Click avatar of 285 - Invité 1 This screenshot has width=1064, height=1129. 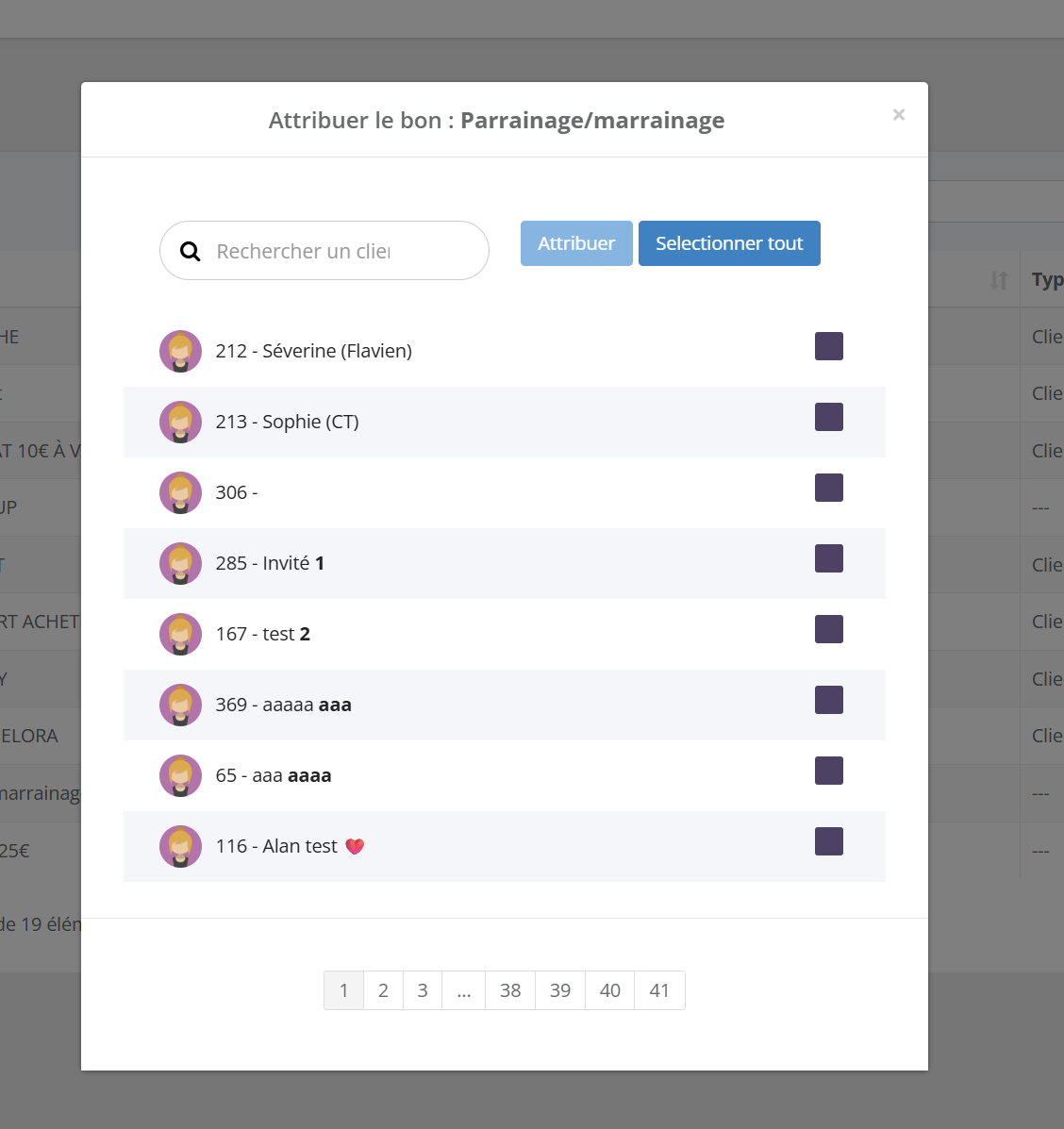[181, 563]
